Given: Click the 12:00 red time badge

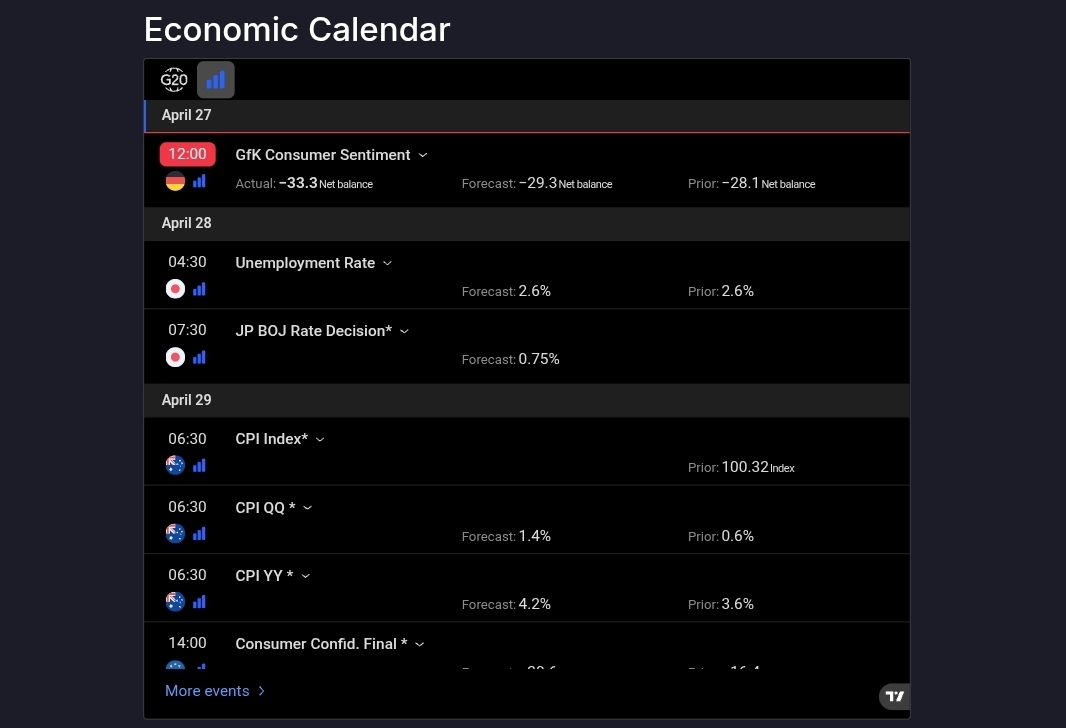Looking at the screenshot, I should [187, 154].
